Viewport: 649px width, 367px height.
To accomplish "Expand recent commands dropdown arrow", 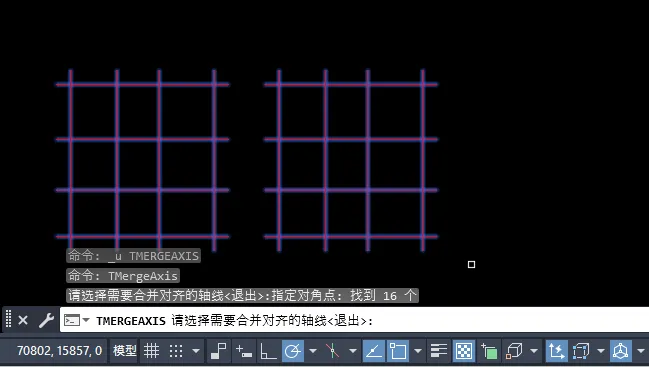I will [x=86, y=320].
